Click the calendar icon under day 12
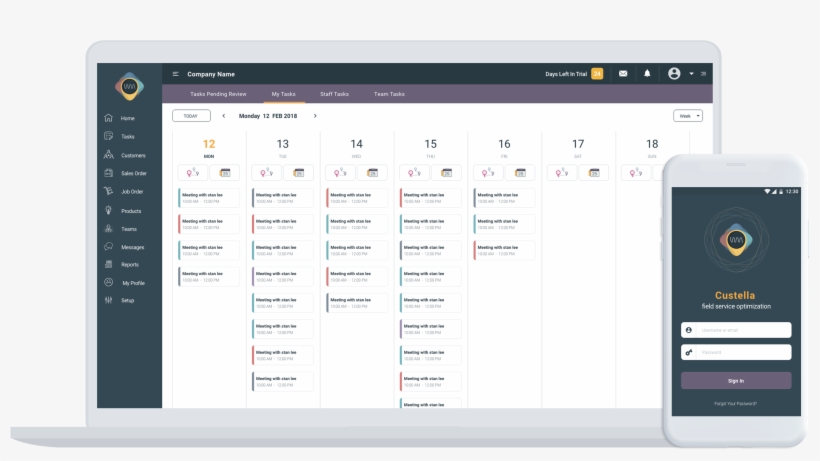820x461 pixels. click(x=224, y=172)
